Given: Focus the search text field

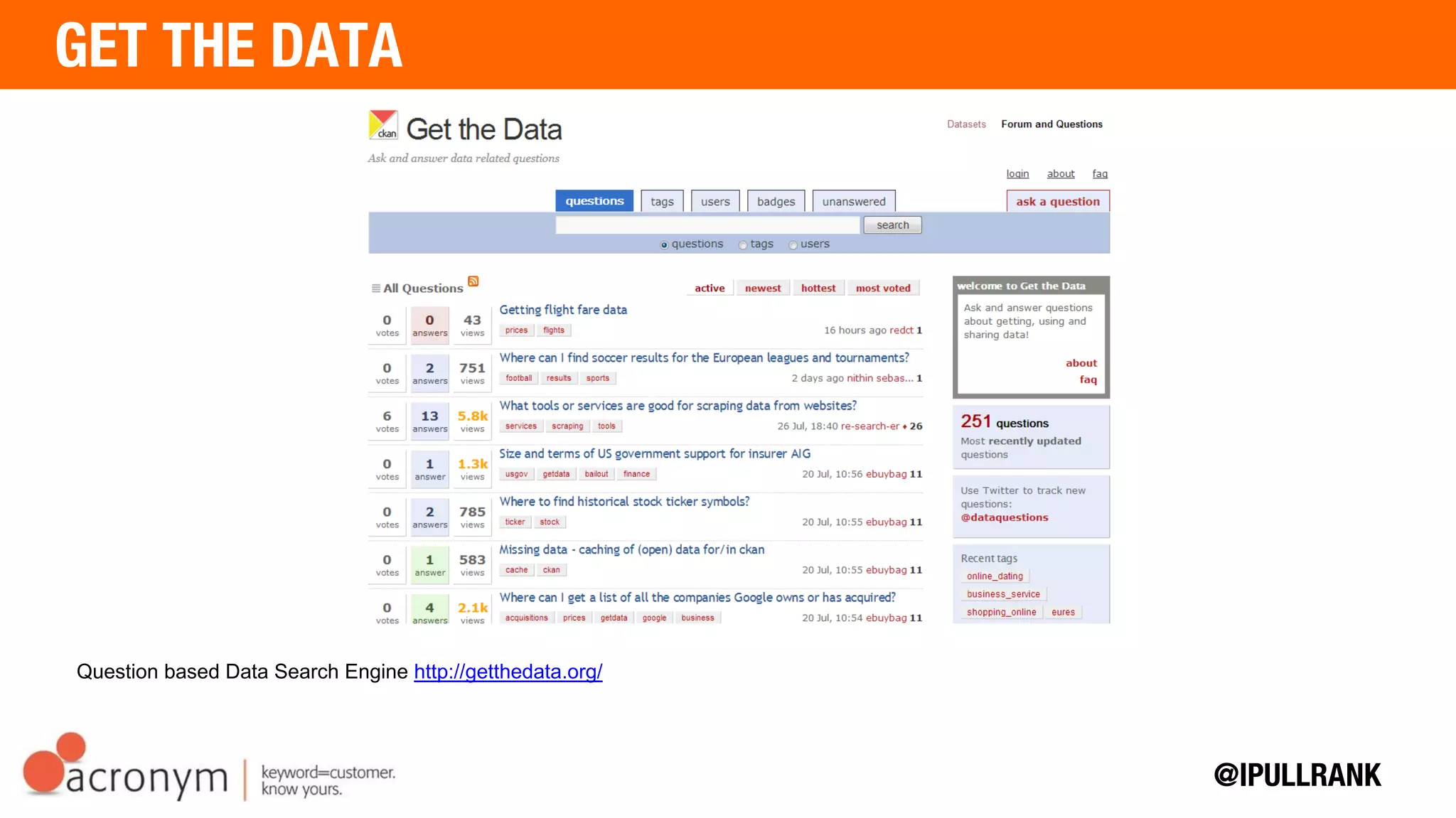Looking at the screenshot, I should click(707, 225).
